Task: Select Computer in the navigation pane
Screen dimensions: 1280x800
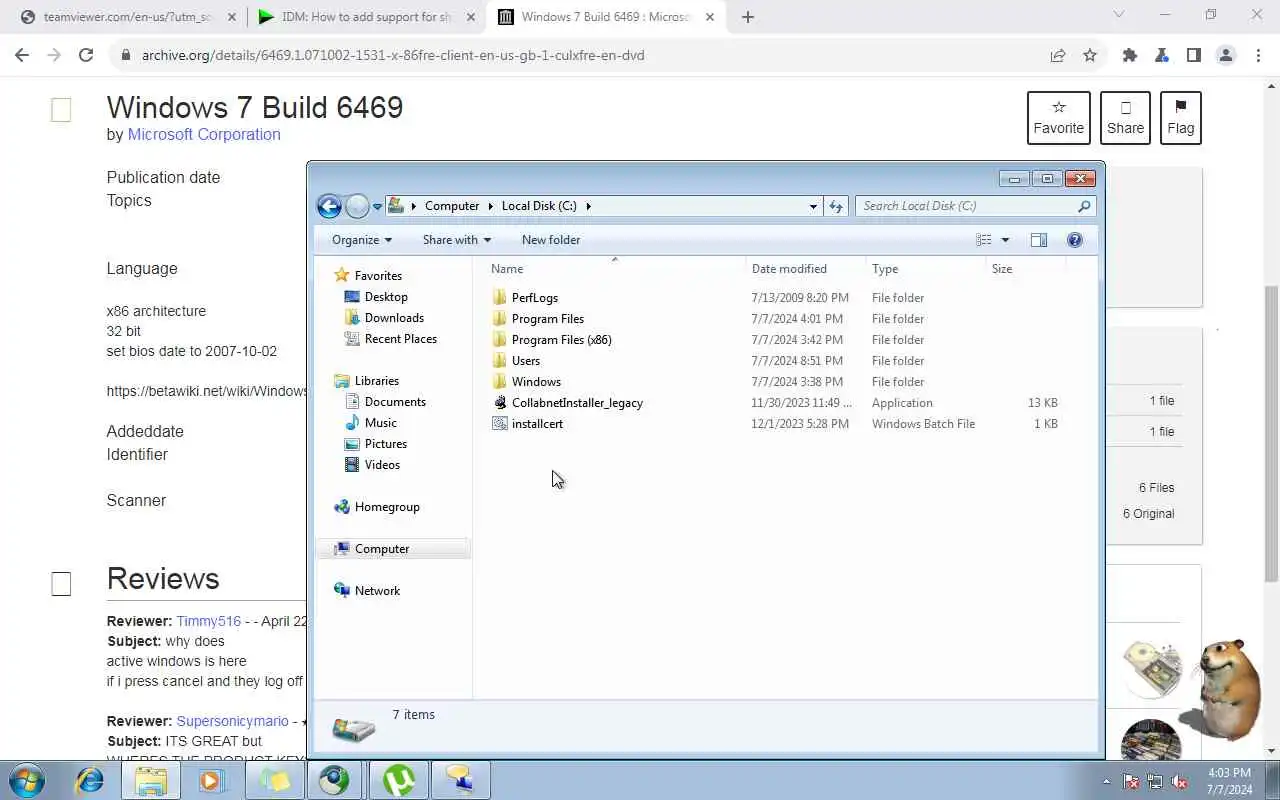Action: (x=382, y=549)
